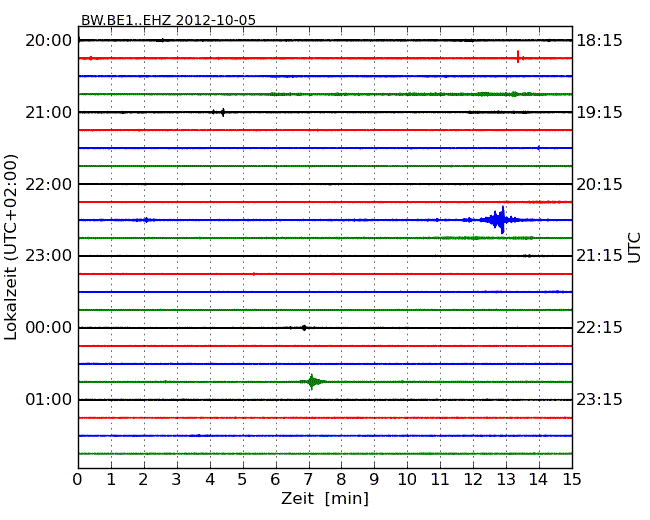Click the 20:15 UTC tick label
The image size is (650, 520).
coord(599,184)
